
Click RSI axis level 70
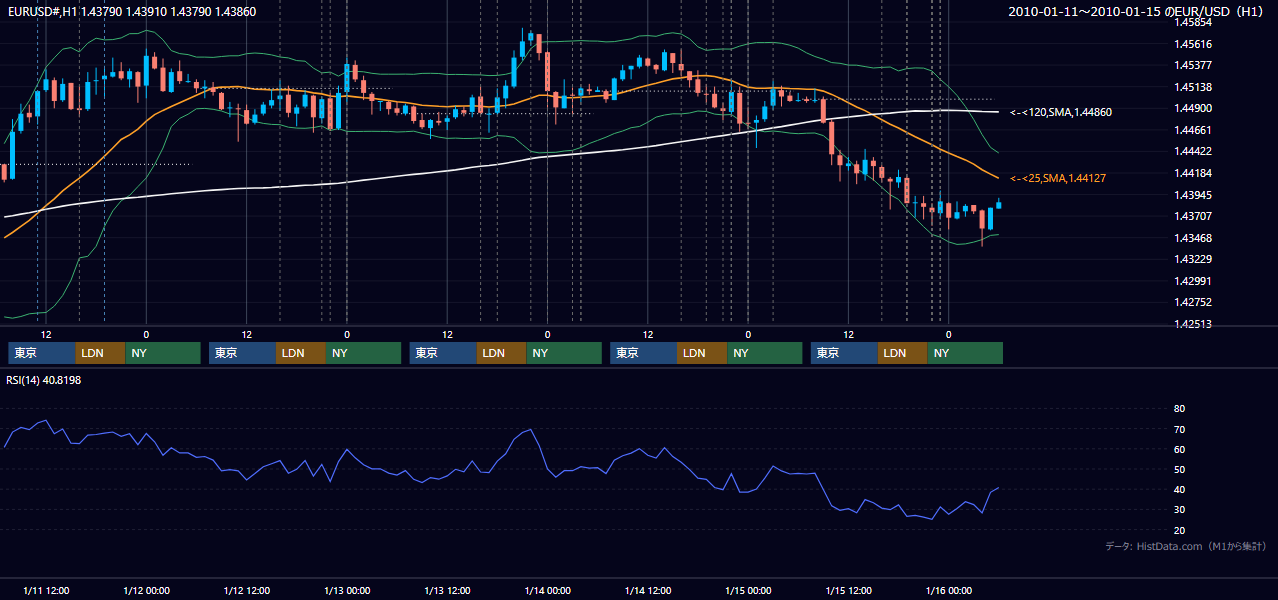coord(1180,429)
